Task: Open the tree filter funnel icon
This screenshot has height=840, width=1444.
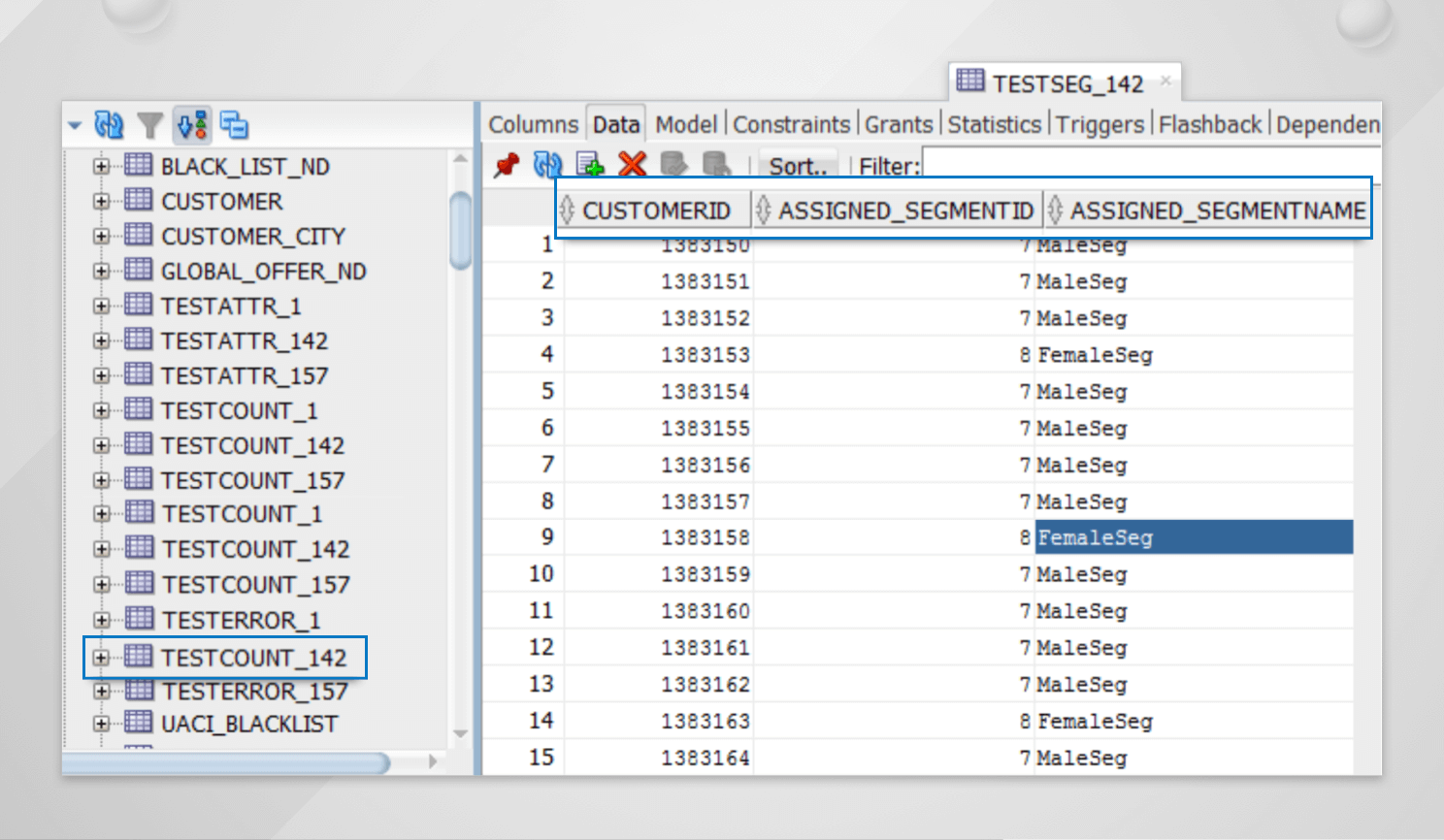Action: tap(149, 125)
